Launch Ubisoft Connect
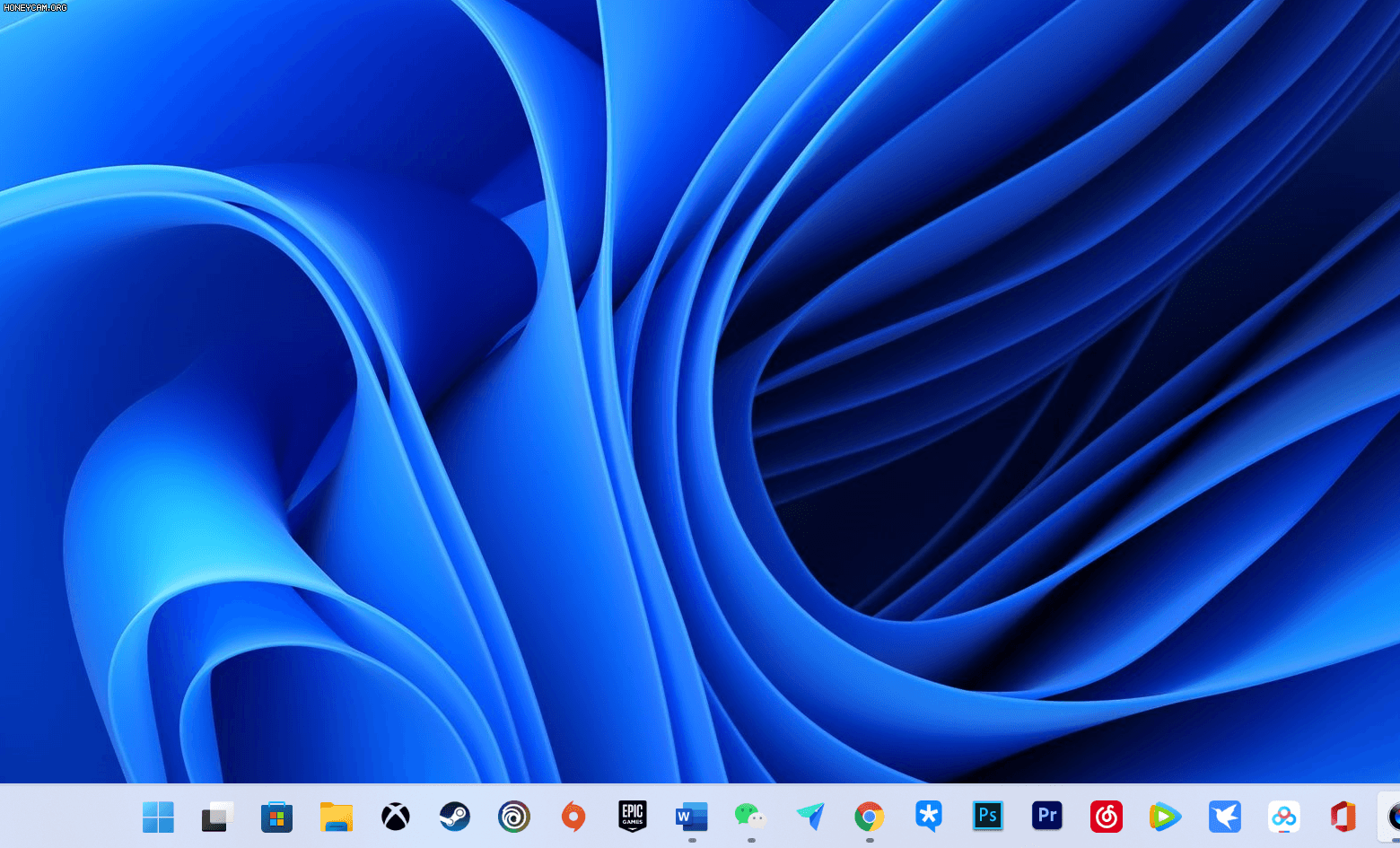This screenshot has height=848, width=1400. (x=513, y=817)
